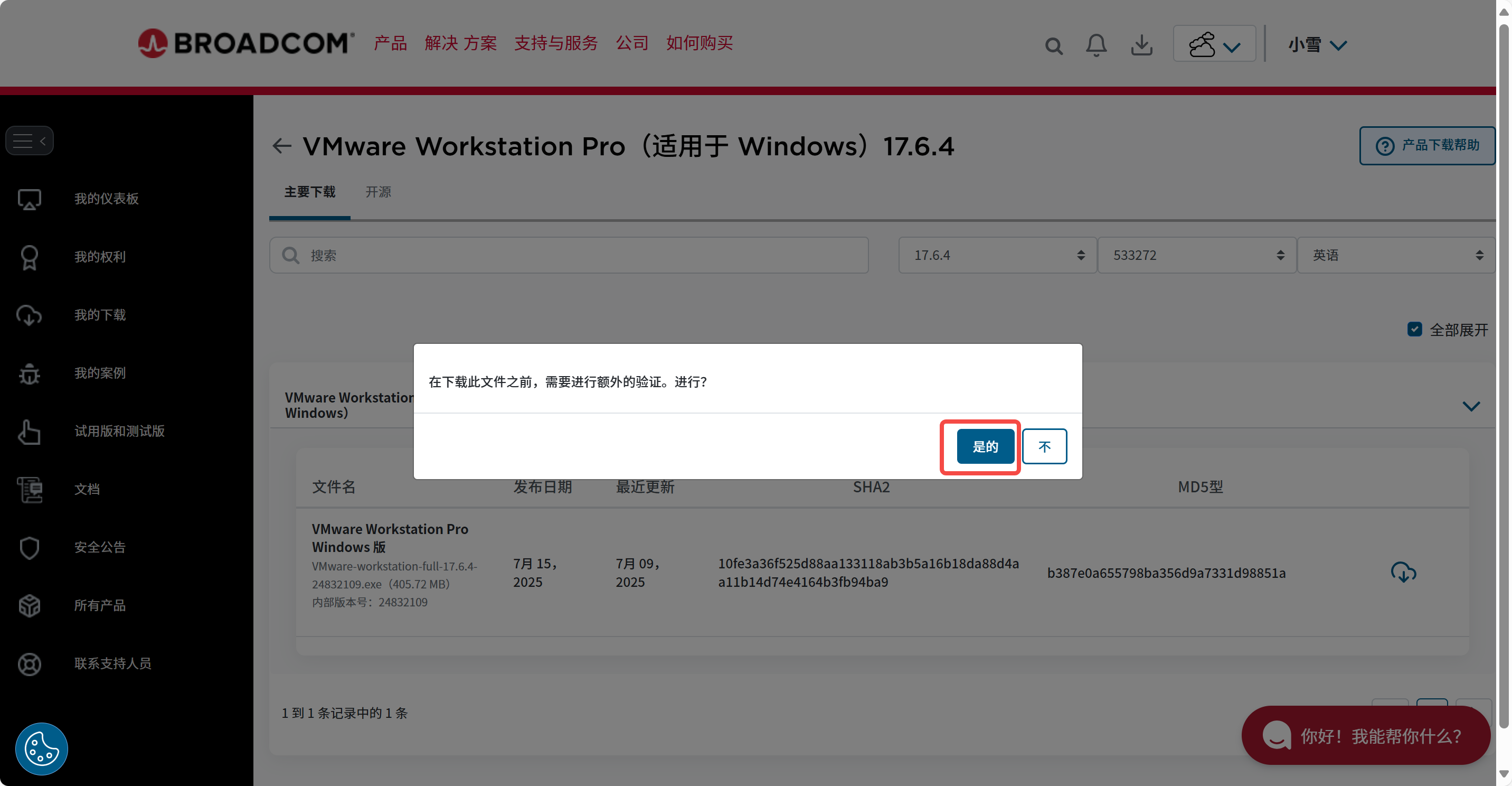The height and width of the screenshot is (786, 1512).
Task: Click the 所有产品 cube icon
Action: tap(30, 606)
